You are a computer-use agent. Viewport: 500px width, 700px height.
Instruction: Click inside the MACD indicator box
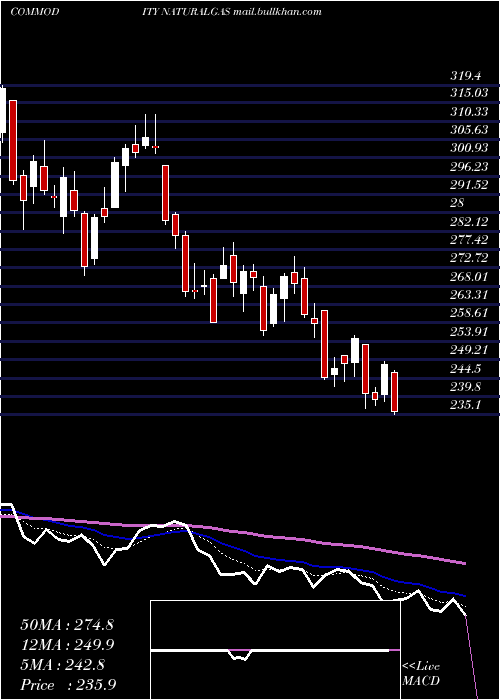[x=275, y=650]
